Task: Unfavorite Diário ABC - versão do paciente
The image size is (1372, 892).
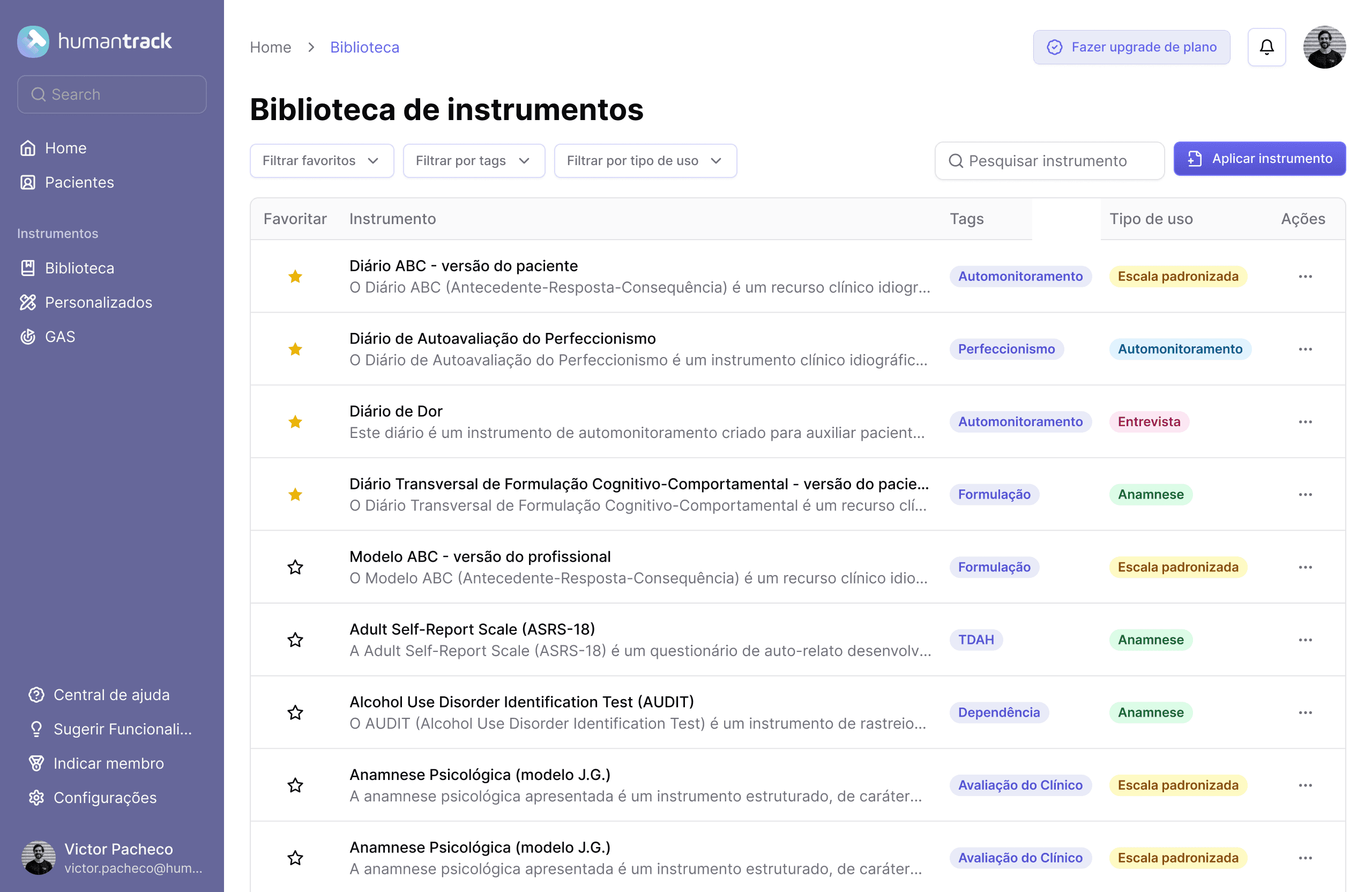Action: point(295,276)
